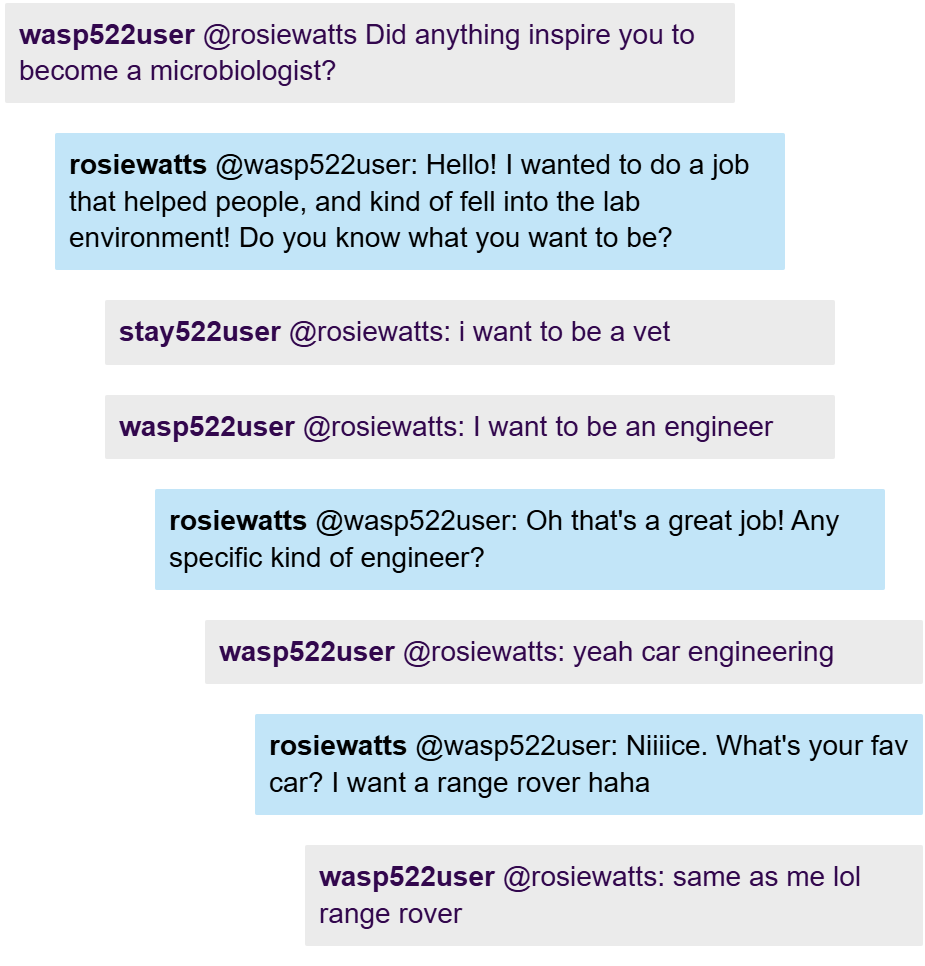Open rosiewatts profile from the lab environment reply
925x966 pixels.
pos(138,165)
